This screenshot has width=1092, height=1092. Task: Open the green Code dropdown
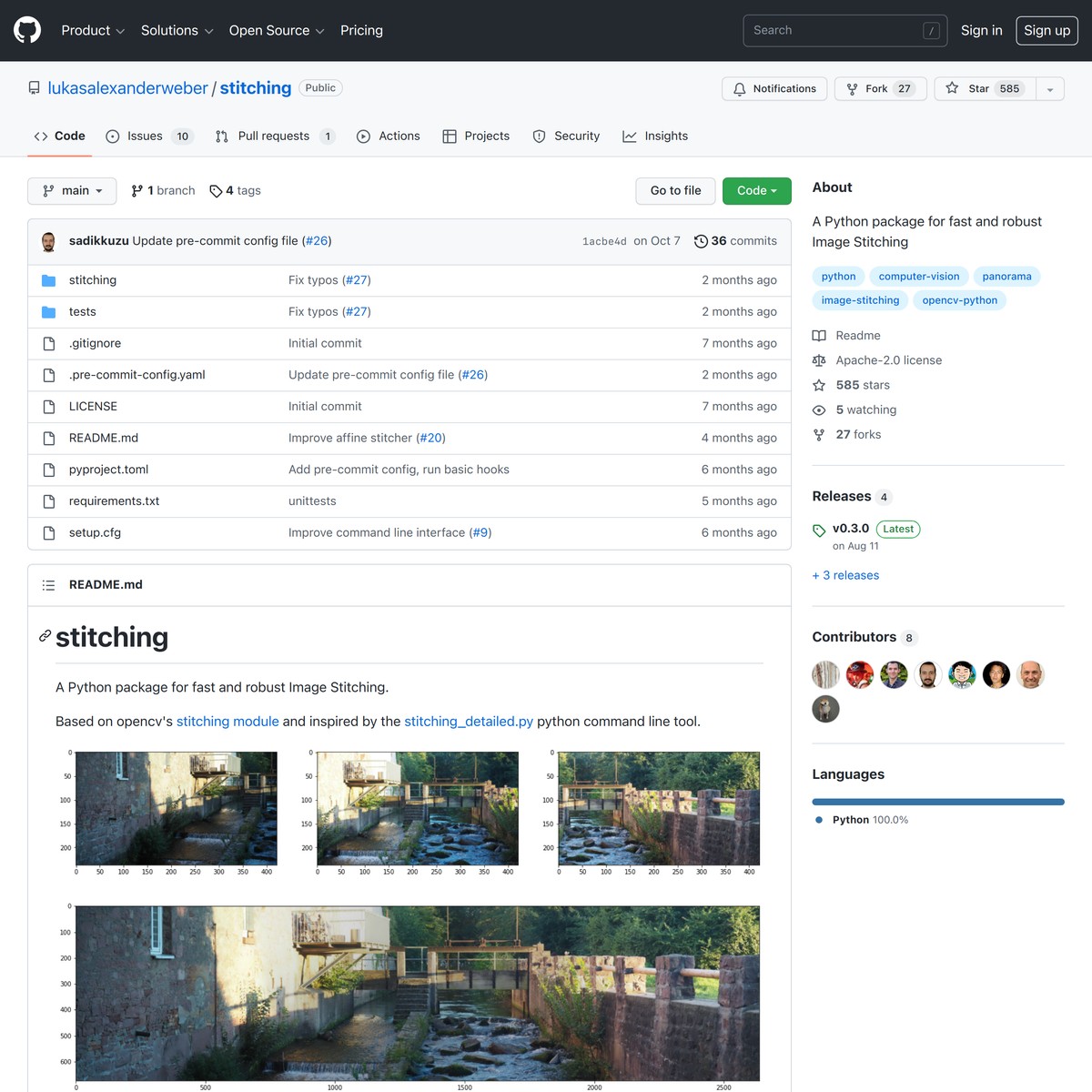coord(756,191)
